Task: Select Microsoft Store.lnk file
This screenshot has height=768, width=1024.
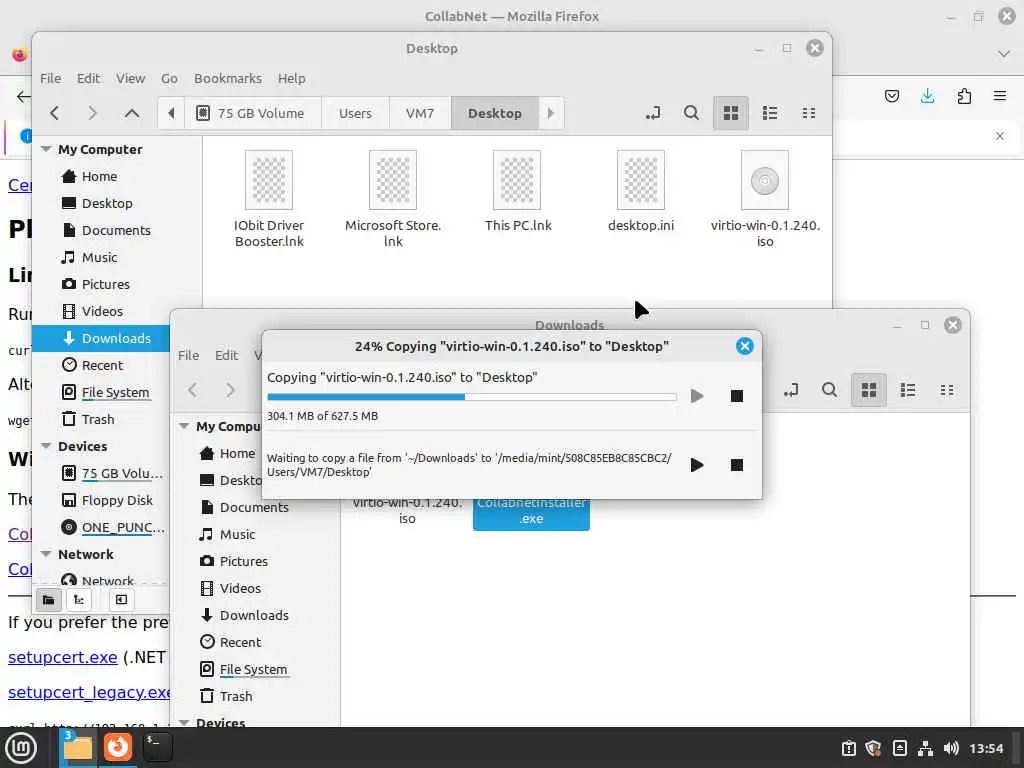Action: (393, 199)
